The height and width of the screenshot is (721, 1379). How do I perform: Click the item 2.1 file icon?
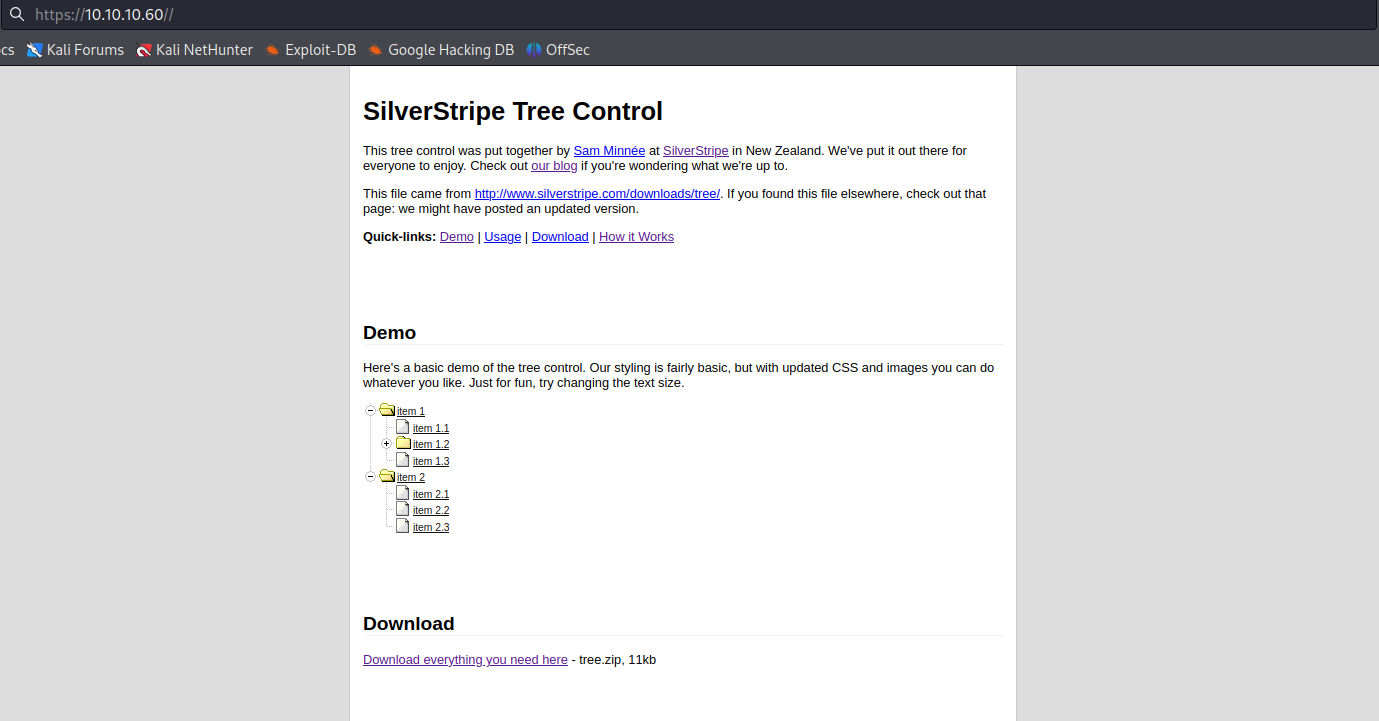[402, 493]
